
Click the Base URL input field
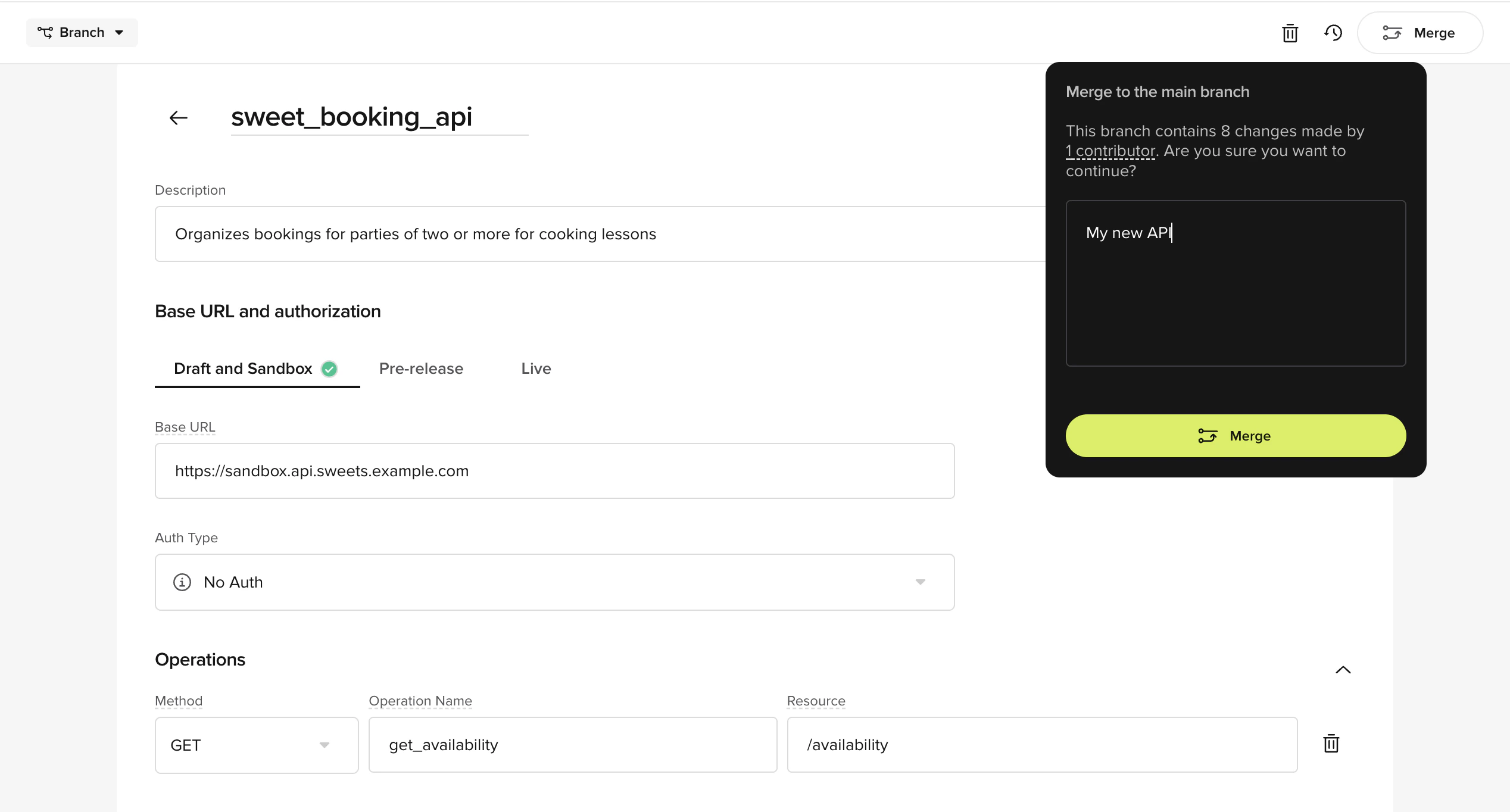coord(554,471)
